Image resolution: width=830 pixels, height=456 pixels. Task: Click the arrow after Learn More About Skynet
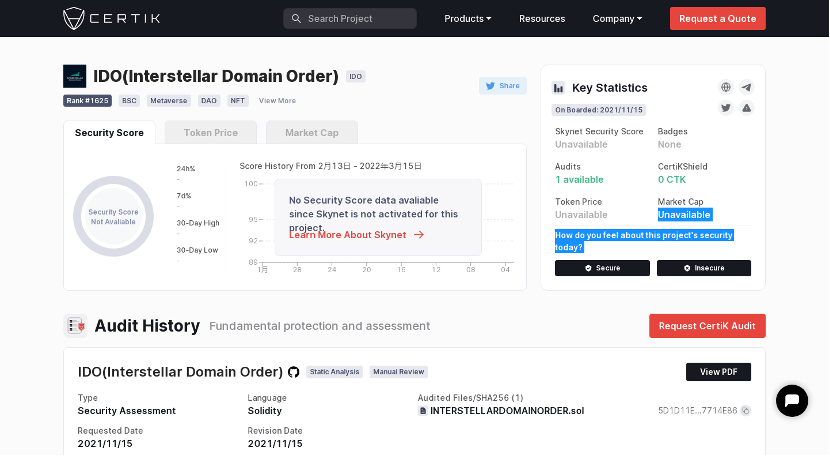click(419, 235)
